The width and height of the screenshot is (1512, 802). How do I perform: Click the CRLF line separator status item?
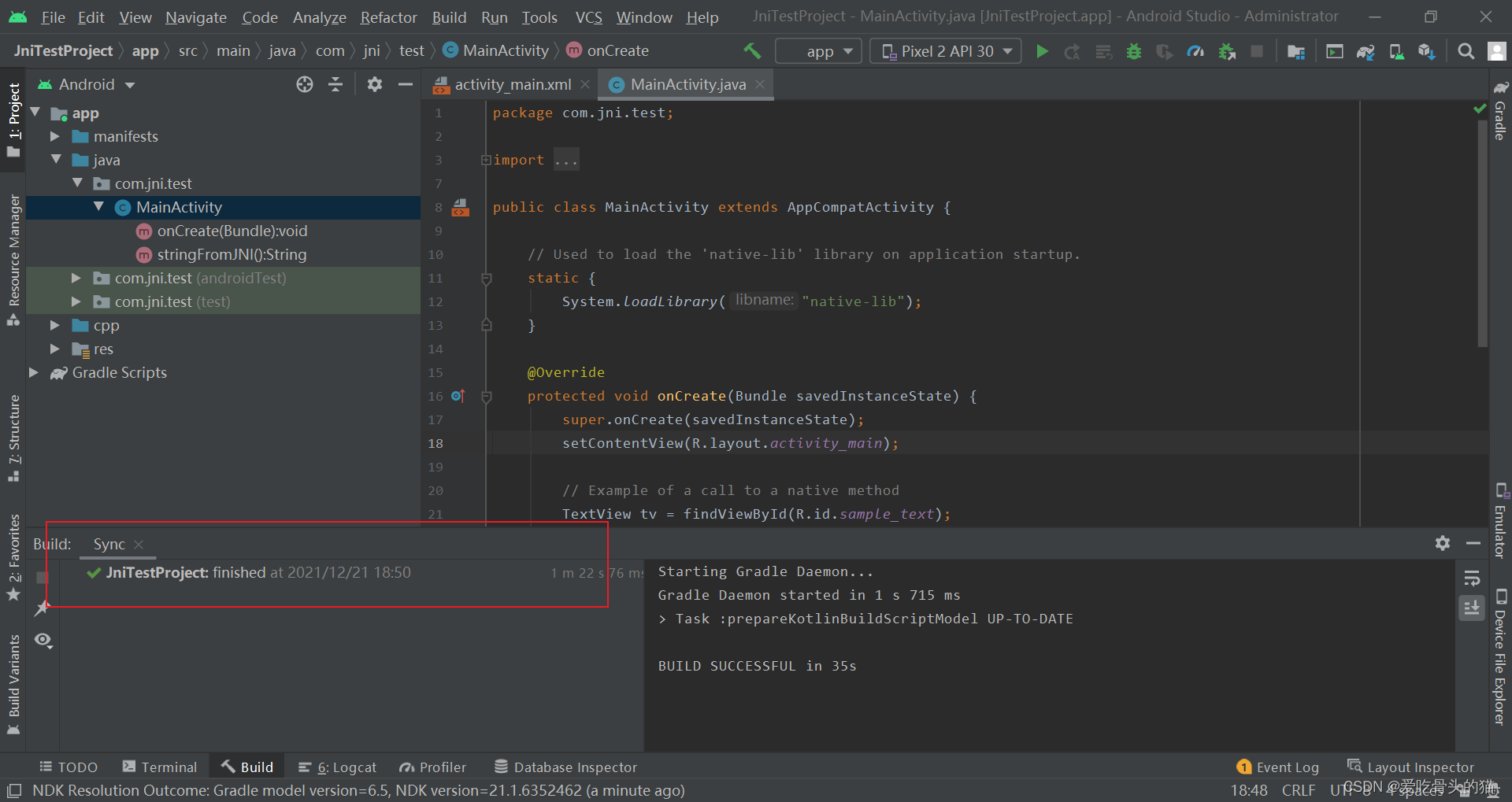click(x=1299, y=790)
